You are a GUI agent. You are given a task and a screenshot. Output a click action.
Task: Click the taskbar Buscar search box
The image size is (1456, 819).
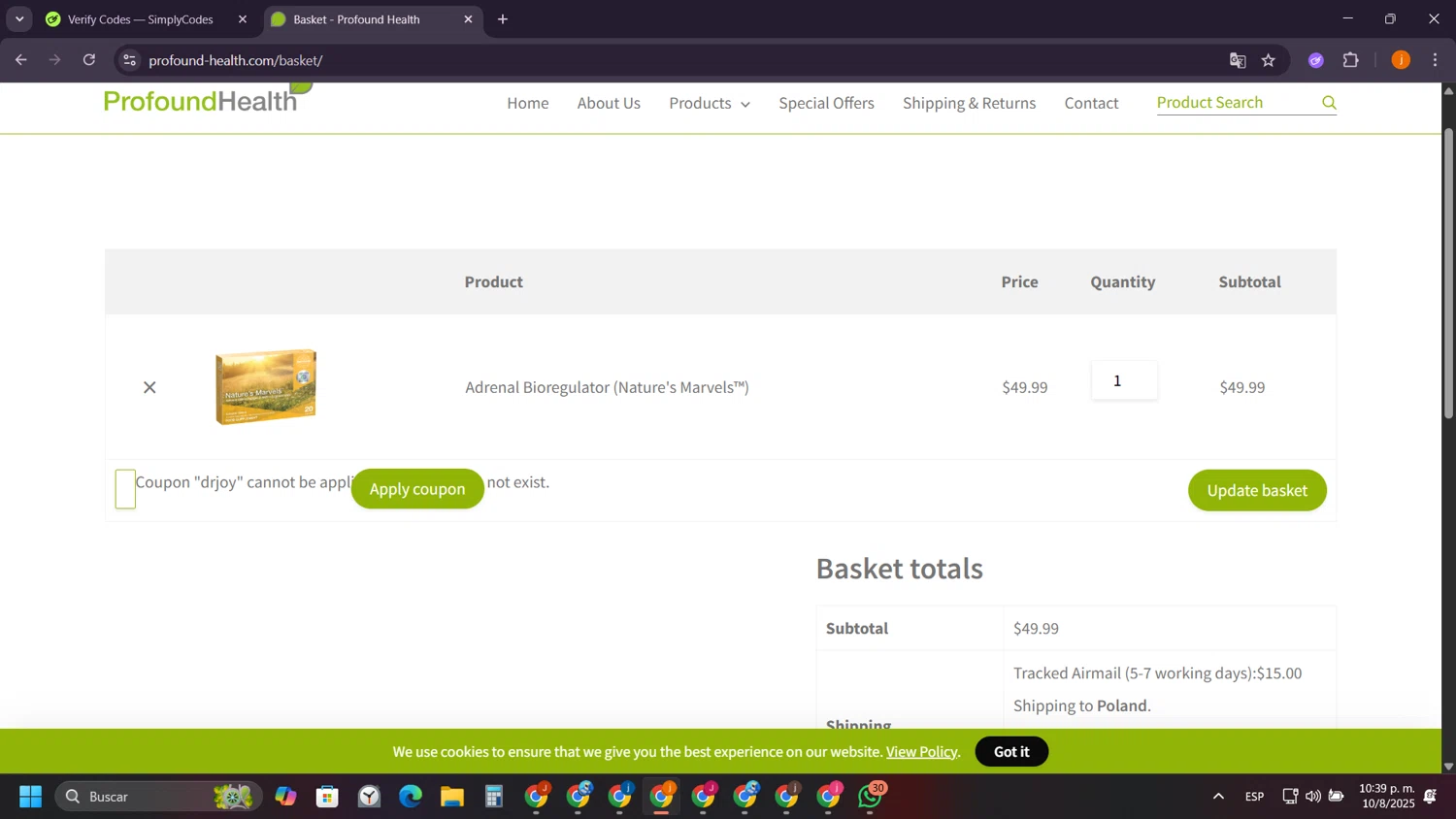click(x=158, y=797)
